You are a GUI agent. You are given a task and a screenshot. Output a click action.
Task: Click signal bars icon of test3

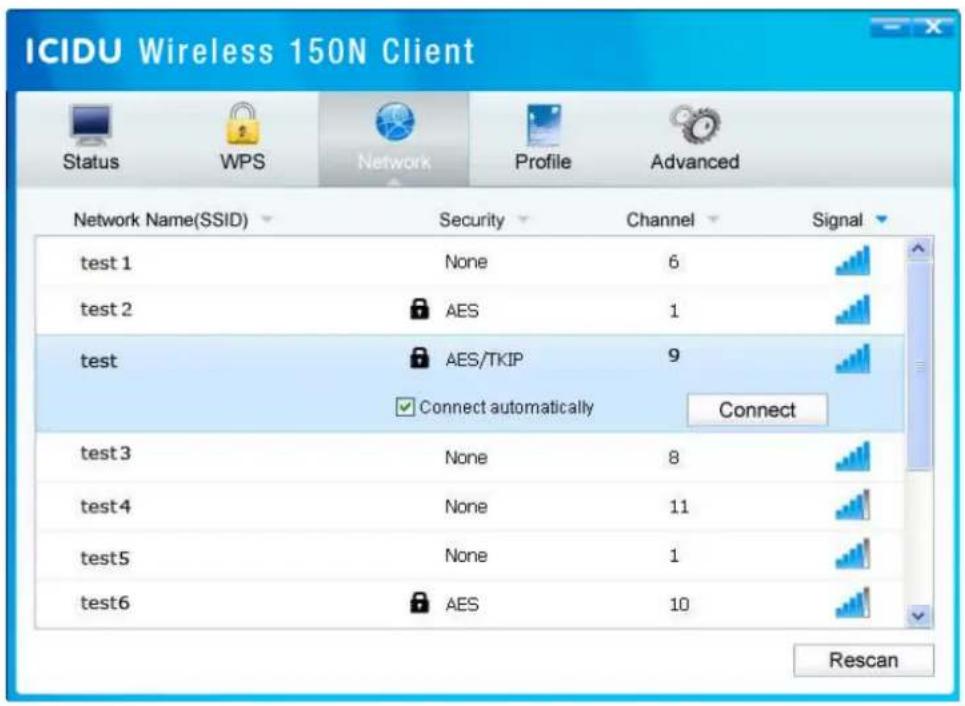click(x=853, y=456)
